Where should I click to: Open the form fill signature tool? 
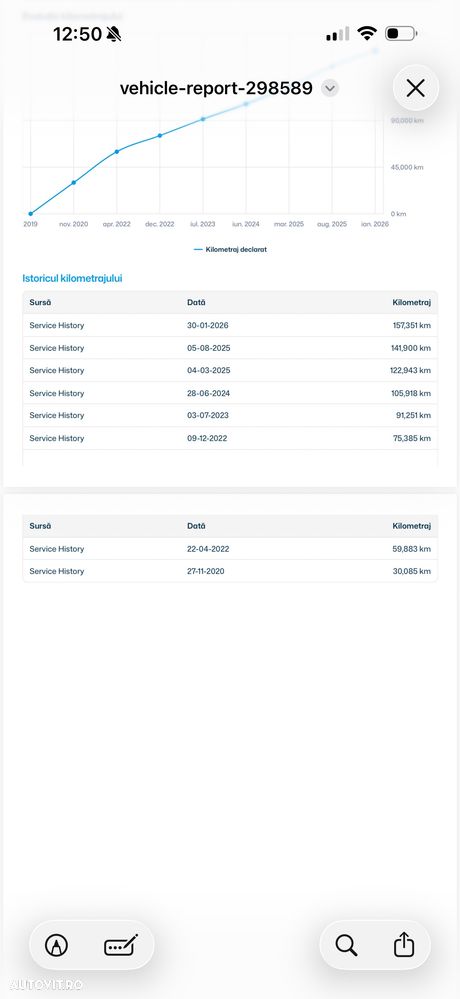click(121, 945)
